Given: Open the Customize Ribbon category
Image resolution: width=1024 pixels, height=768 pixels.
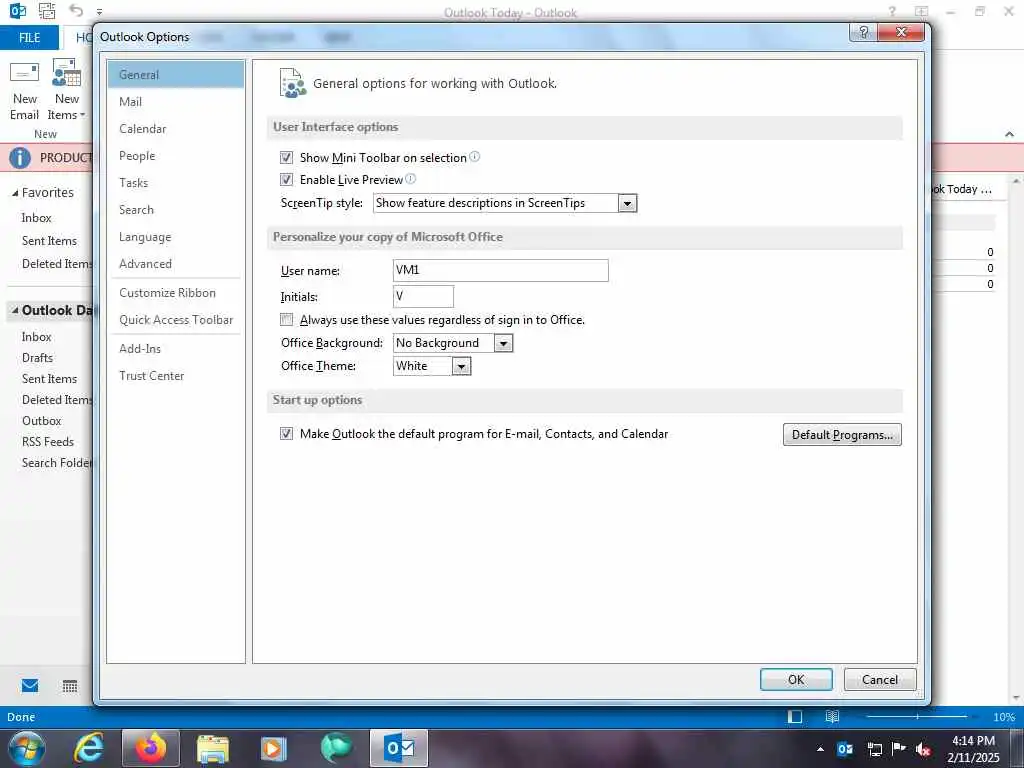Looking at the screenshot, I should click(x=176, y=293).
